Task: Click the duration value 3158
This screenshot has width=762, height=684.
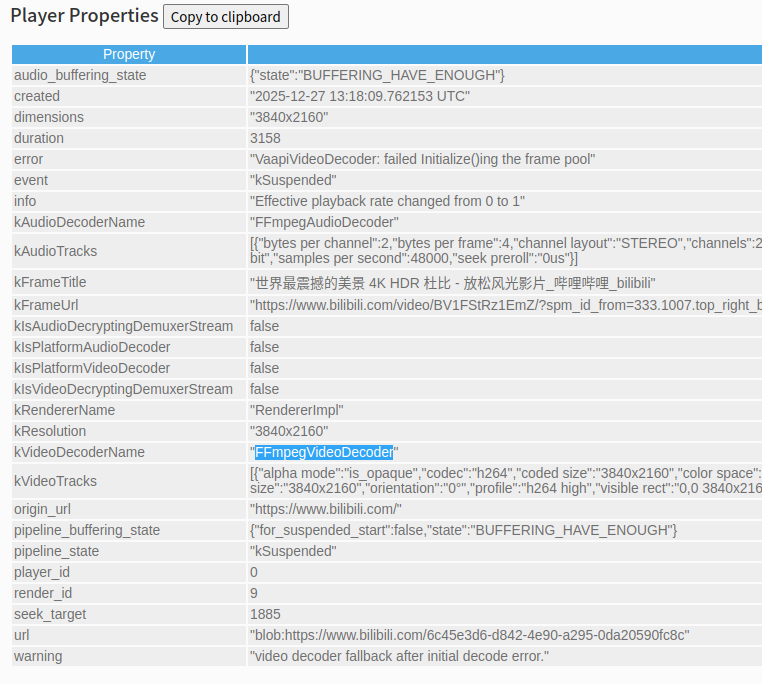Action: tap(265, 138)
